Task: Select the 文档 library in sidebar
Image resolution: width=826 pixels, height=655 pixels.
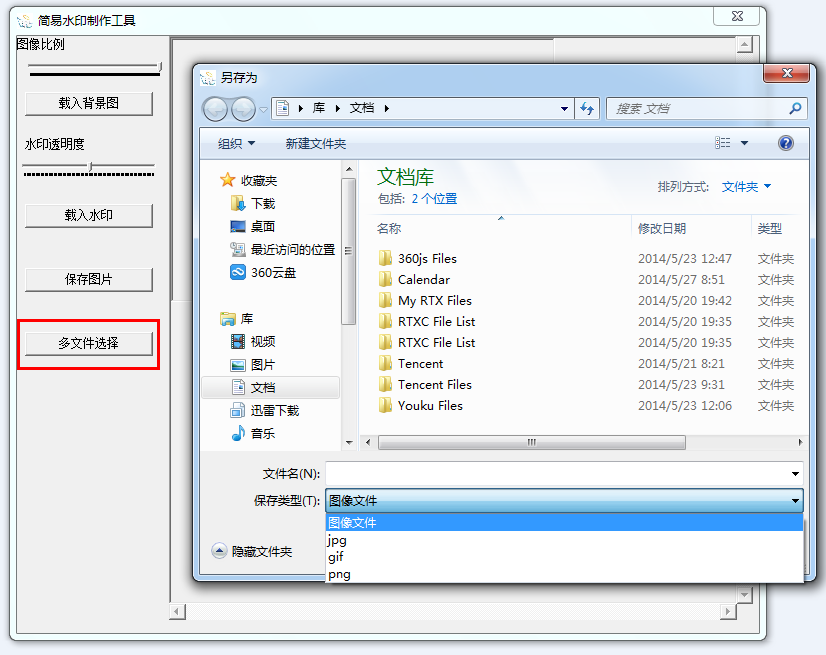Action: click(x=271, y=388)
